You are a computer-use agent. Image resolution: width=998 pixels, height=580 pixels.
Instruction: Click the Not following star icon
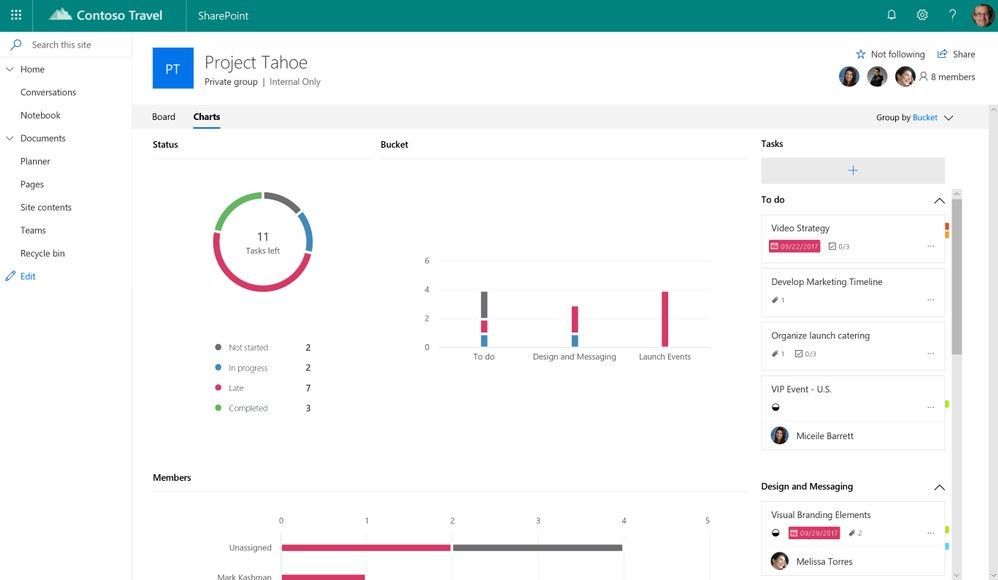click(x=861, y=54)
